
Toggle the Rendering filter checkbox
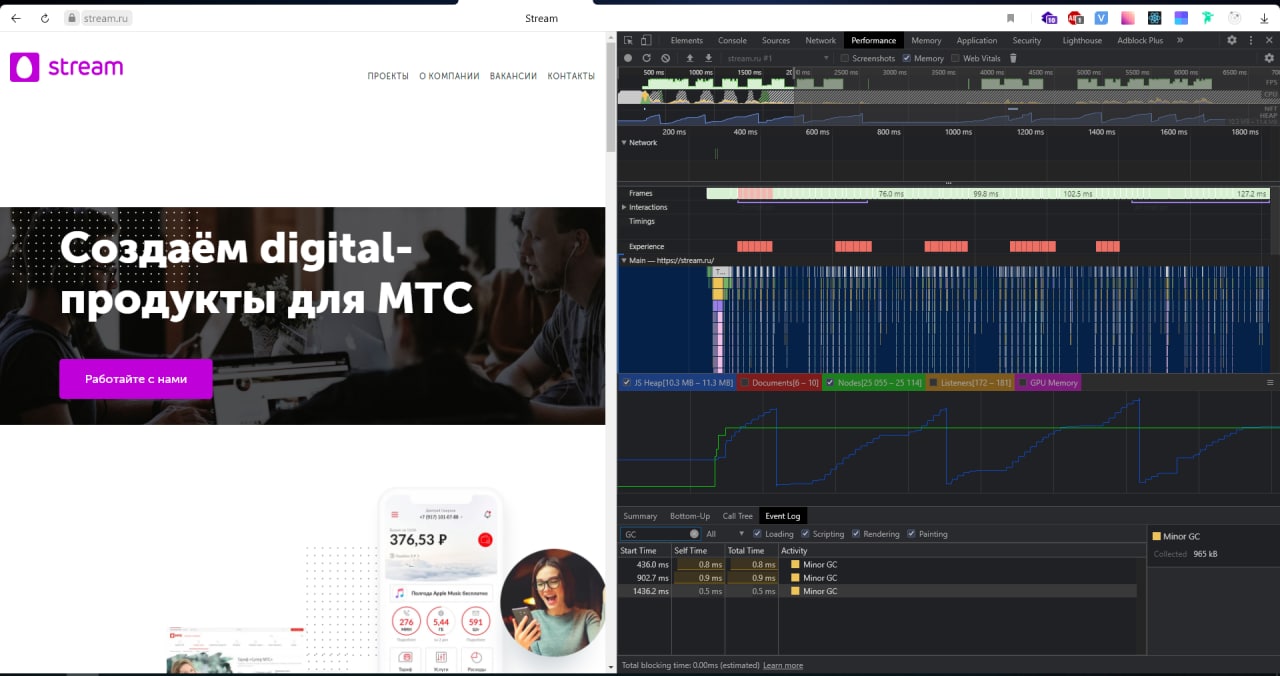[856, 534]
